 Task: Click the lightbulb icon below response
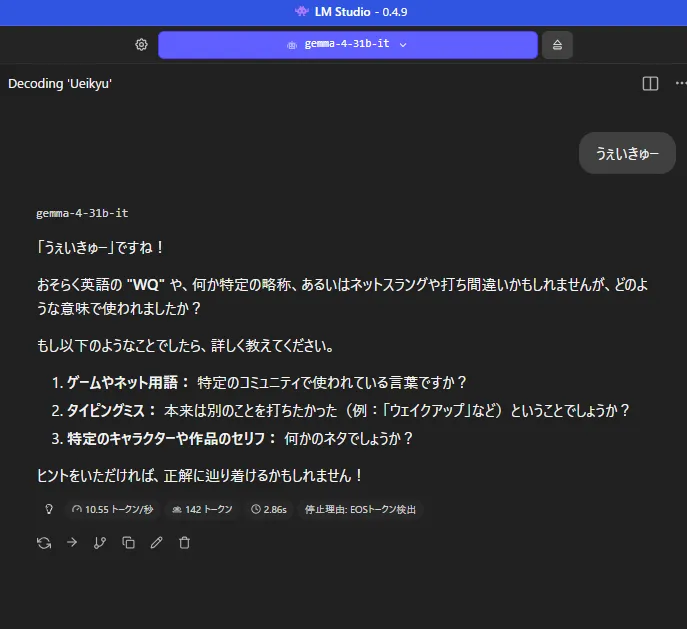coord(47,509)
